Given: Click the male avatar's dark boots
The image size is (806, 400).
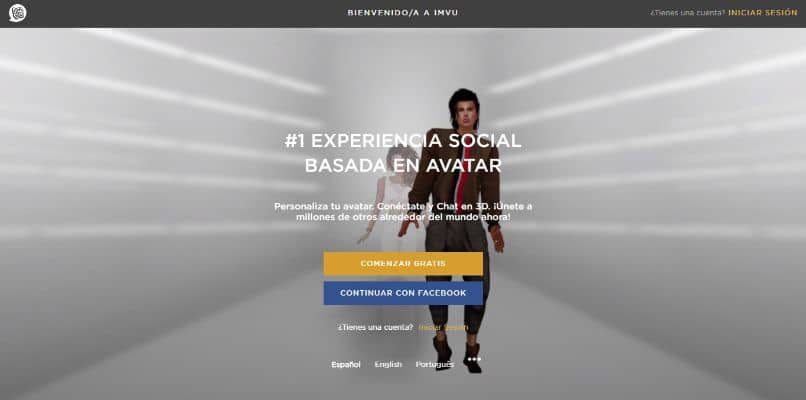Looking at the screenshot, I should (456, 354).
